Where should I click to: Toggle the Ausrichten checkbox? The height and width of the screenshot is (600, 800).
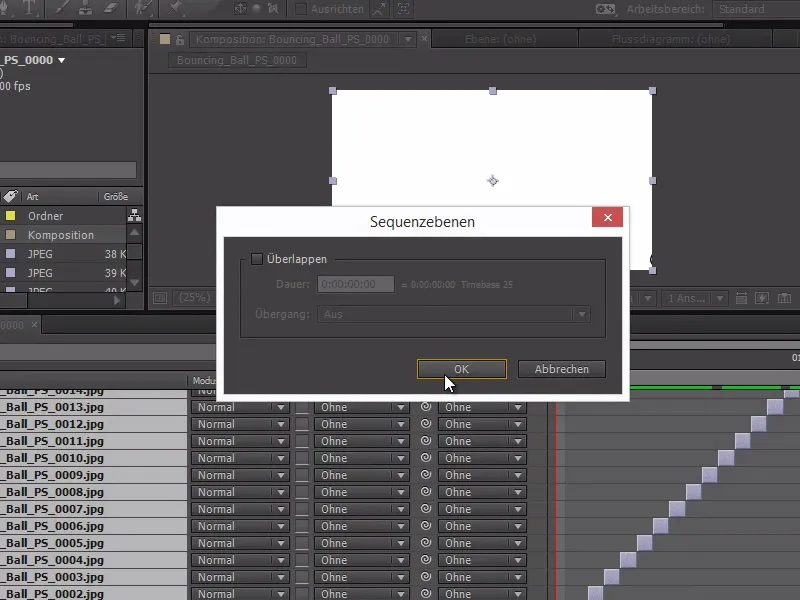click(301, 9)
